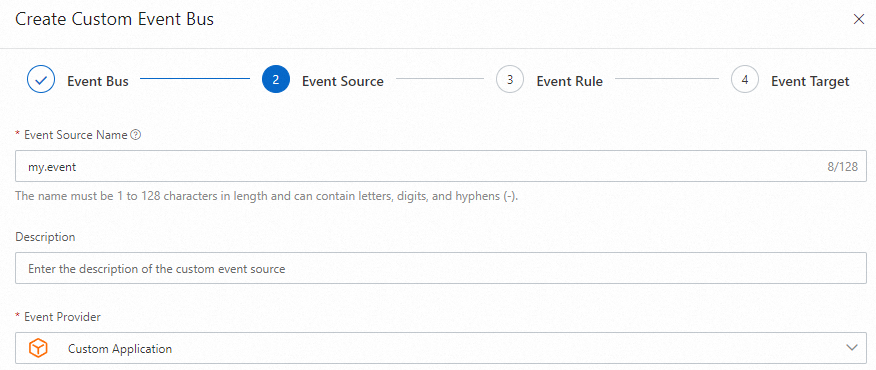The width and height of the screenshot is (876, 370).
Task: Click the step 4 number circle
Action: click(x=745, y=80)
